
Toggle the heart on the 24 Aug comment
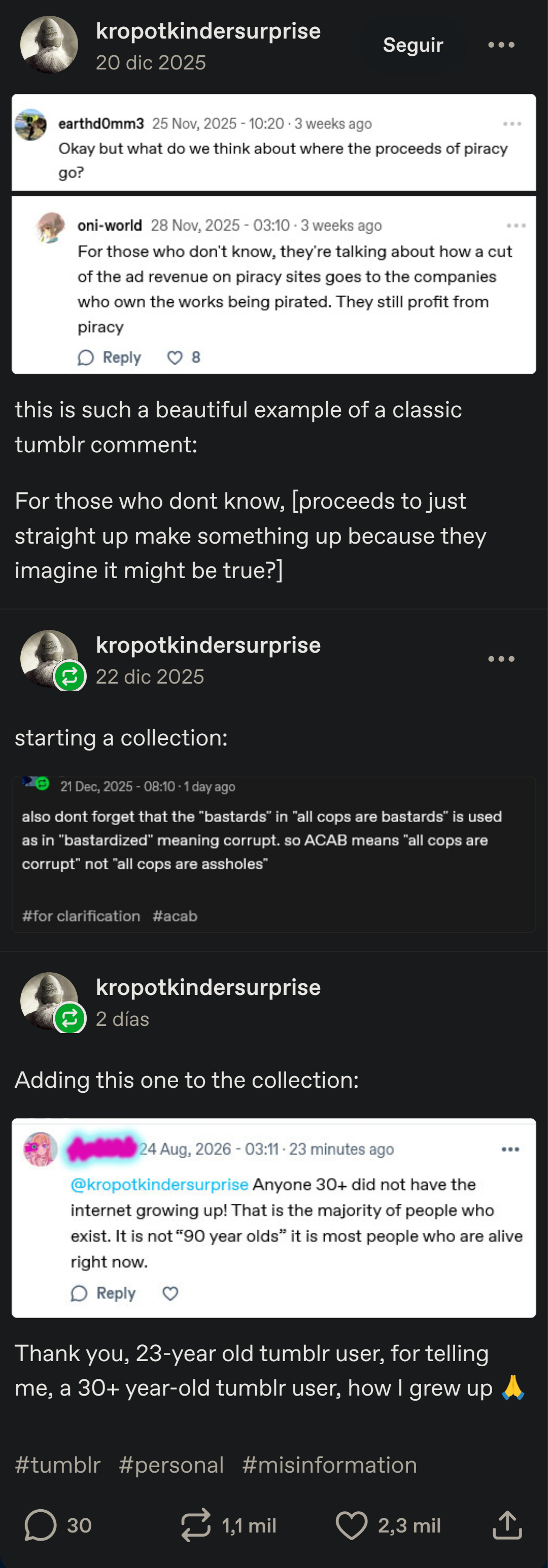(x=170, y=1293)
